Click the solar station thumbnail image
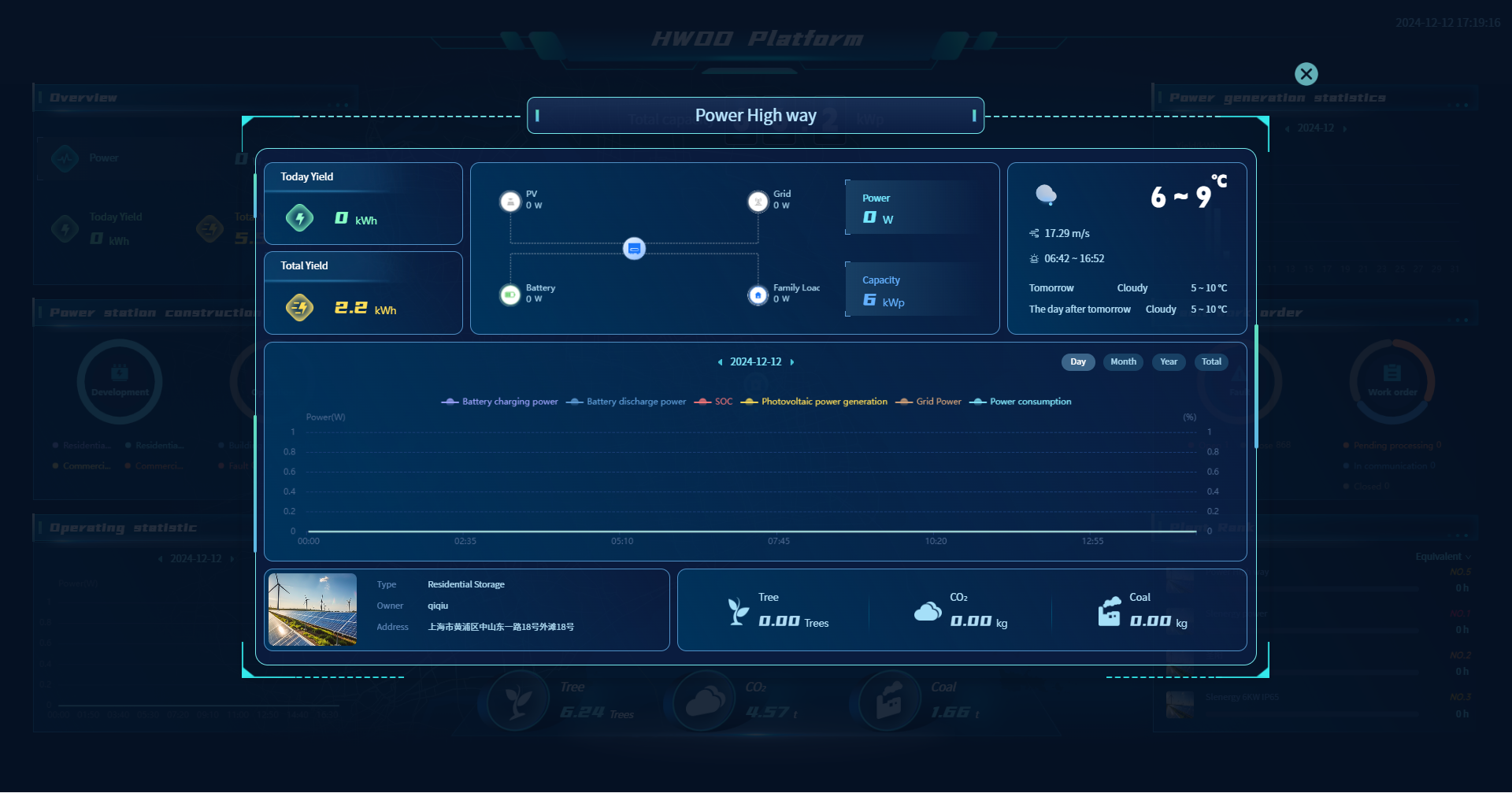Screen dimensions: 1512x793 (313, 610)
